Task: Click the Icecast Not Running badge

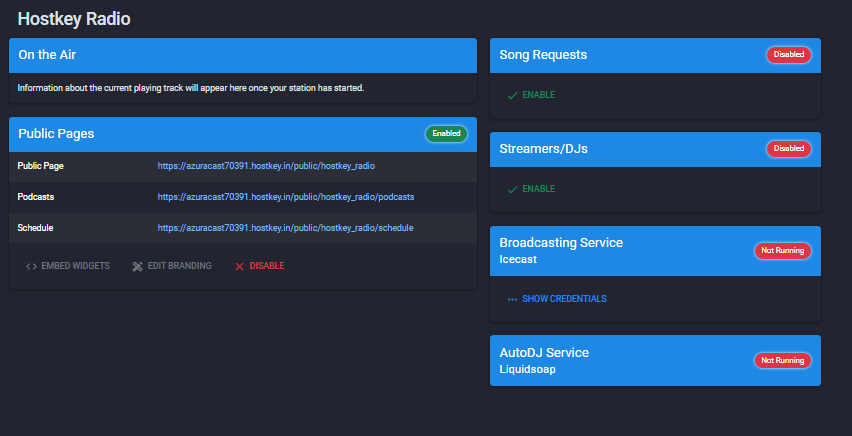Action: (x=782, y=250)
